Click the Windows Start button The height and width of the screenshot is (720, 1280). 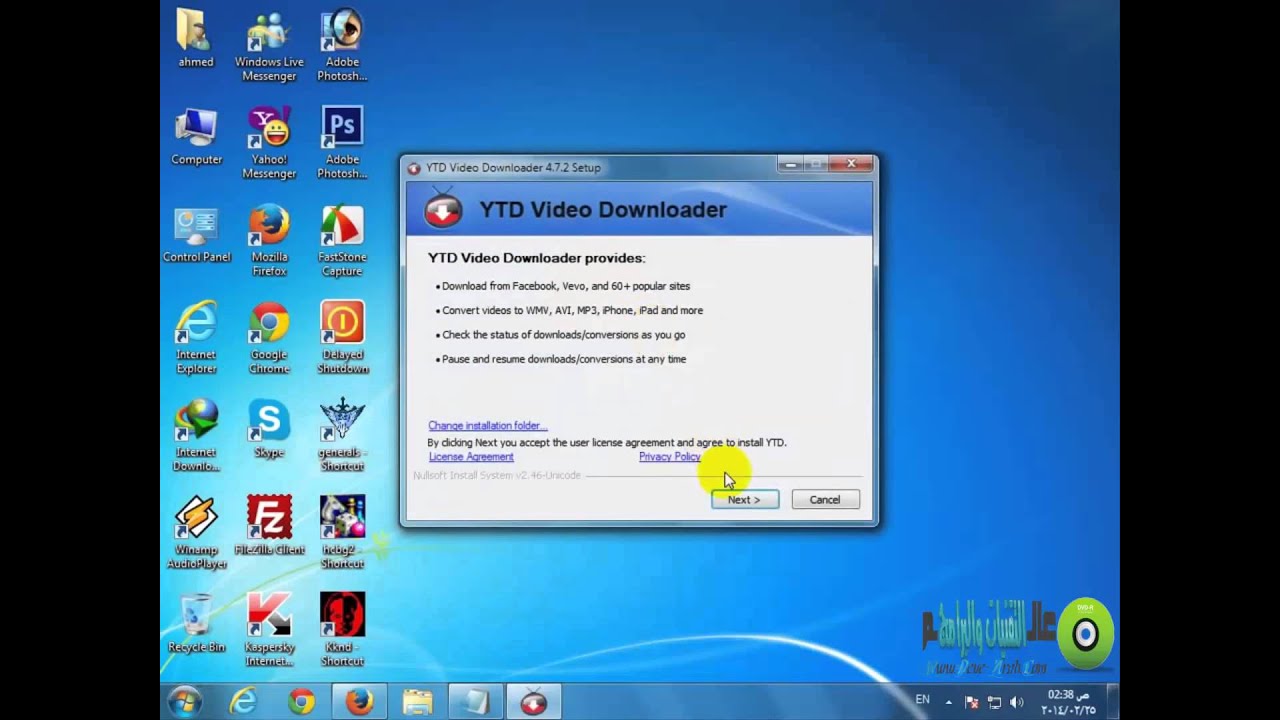click(185, 702)
